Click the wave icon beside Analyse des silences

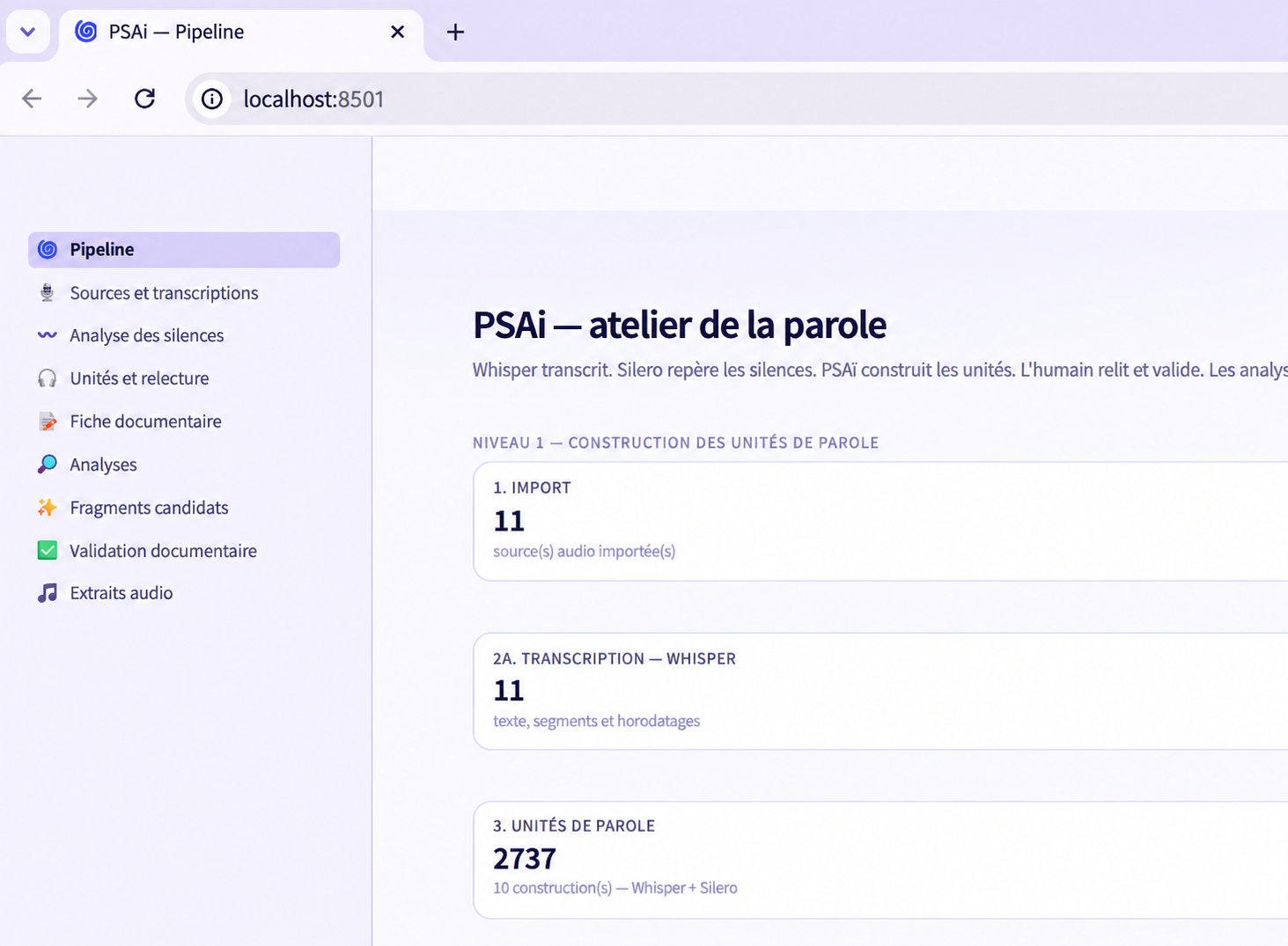[x=48, y=335]
